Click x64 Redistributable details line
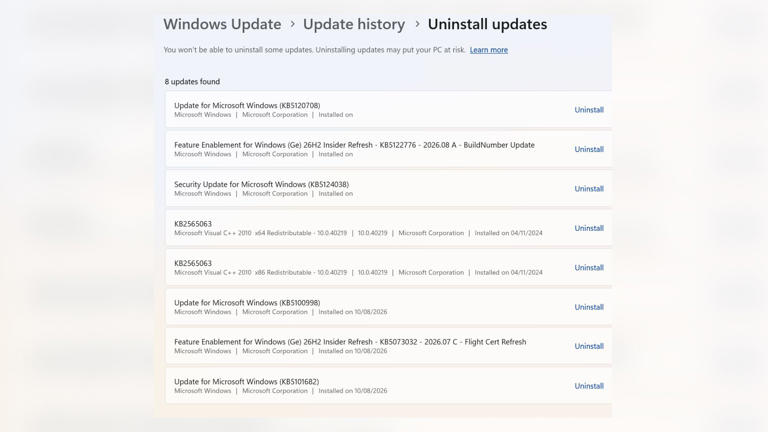768x432 pixels. tap(358, 233)
